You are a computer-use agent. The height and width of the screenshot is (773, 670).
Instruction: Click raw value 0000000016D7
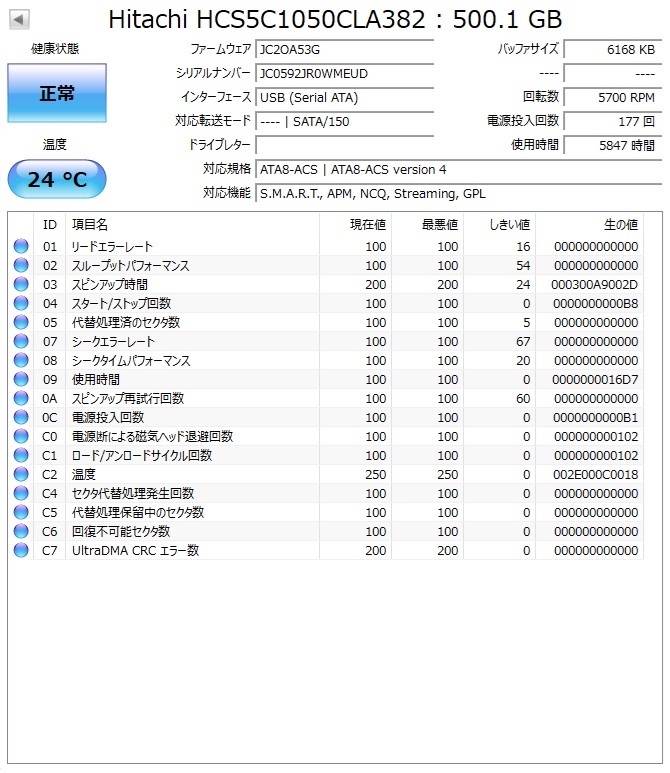pyautogui.click(x=595, y=380)
